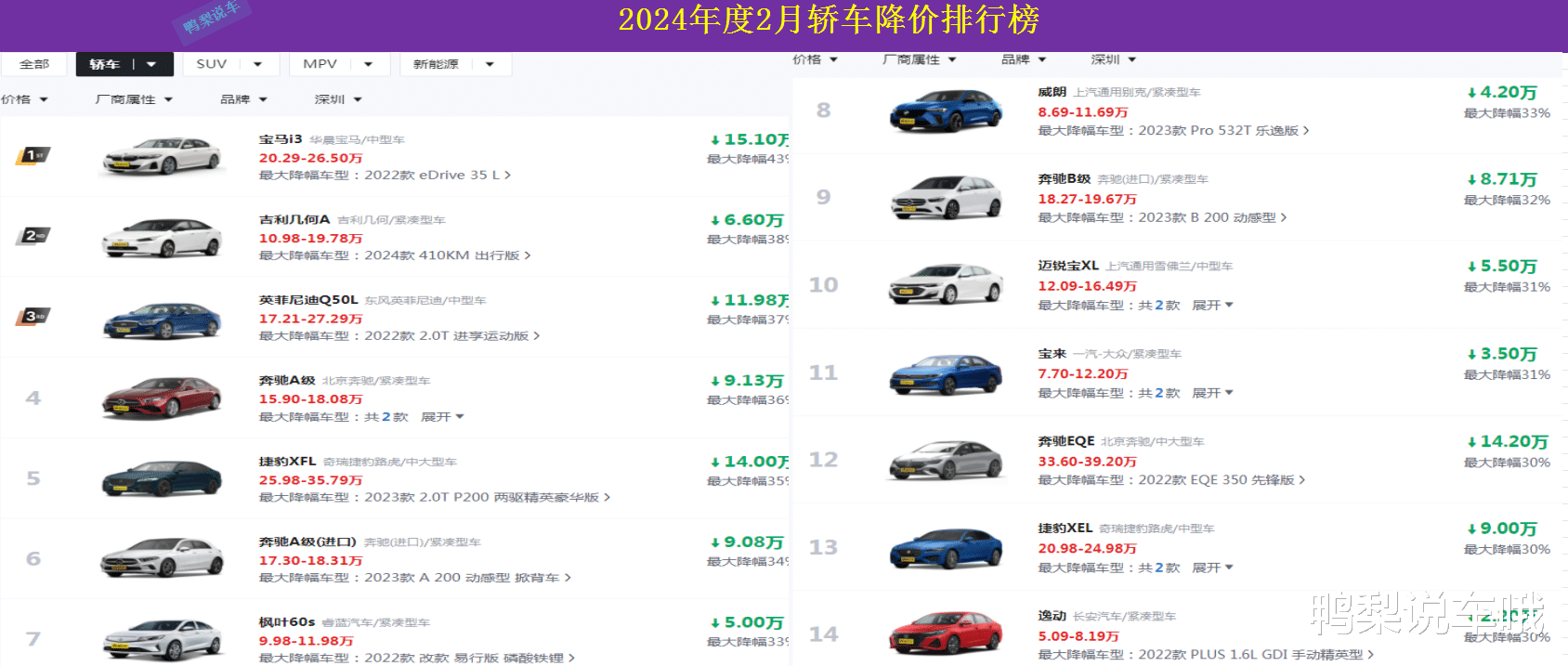
Task: Click the 20.29-26.50万 price of 宝马i3
Action: click(x=310, y=158)
